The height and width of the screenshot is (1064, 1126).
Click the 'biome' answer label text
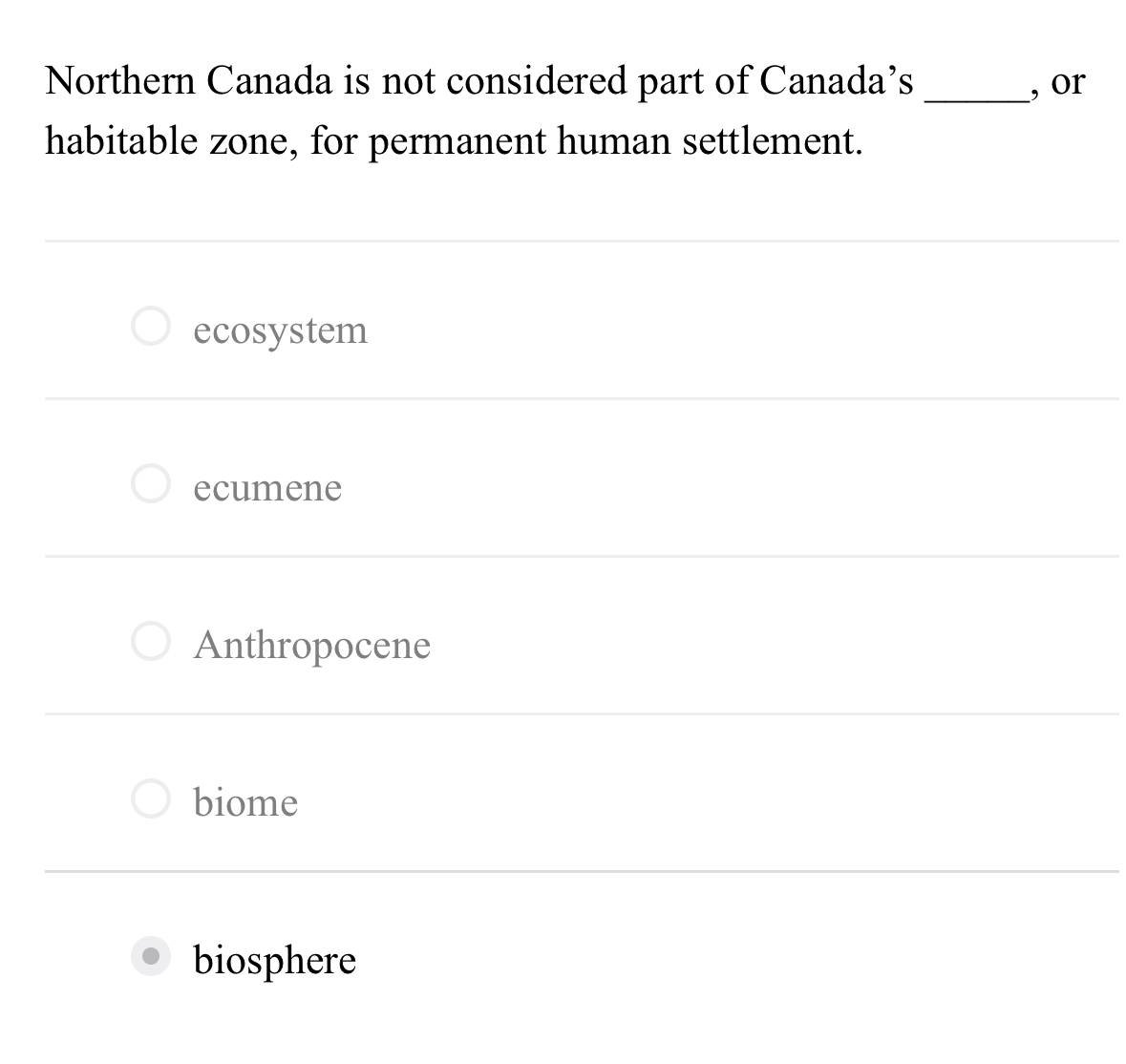coord(245,802)
